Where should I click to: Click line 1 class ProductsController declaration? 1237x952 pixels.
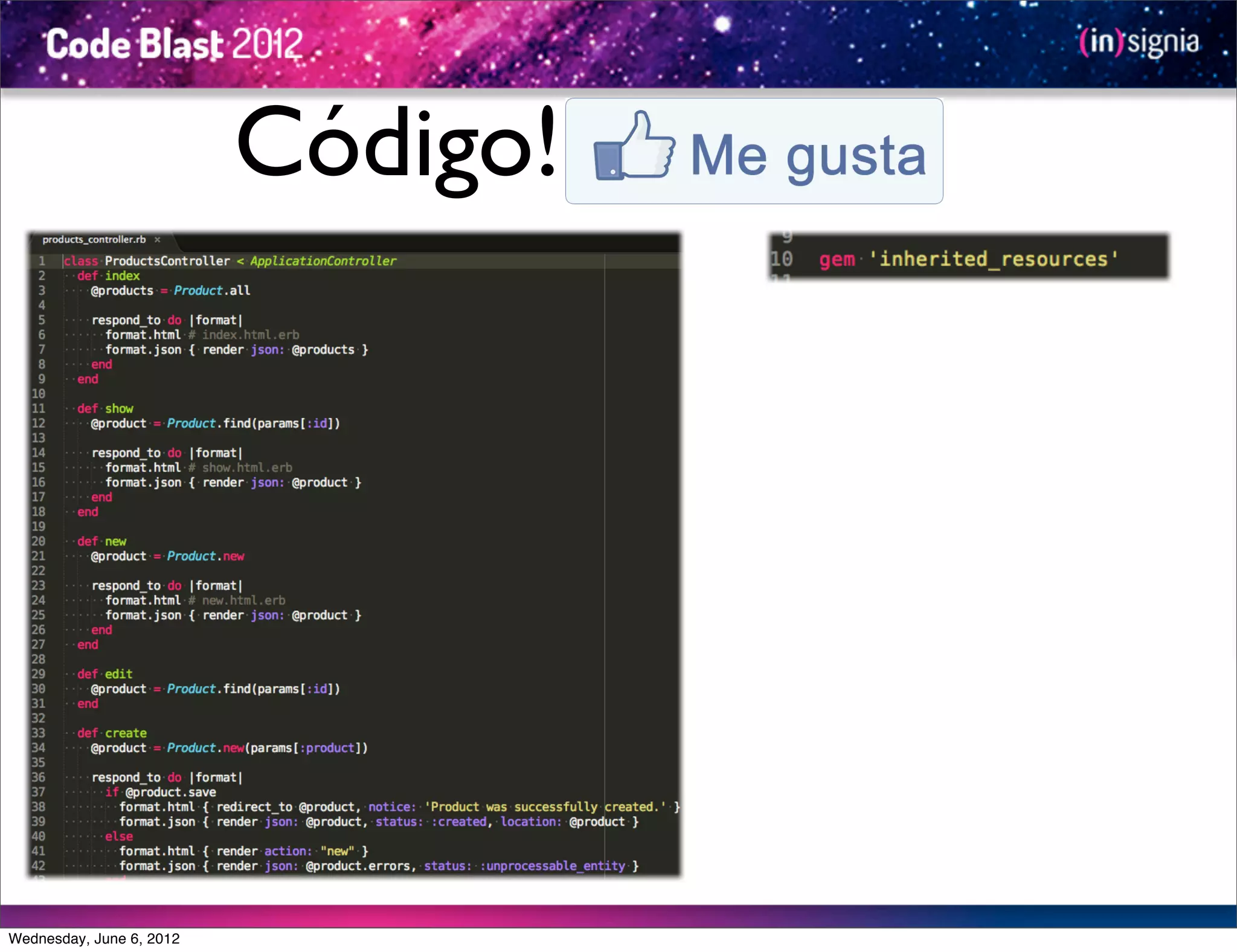click(230, 261)
